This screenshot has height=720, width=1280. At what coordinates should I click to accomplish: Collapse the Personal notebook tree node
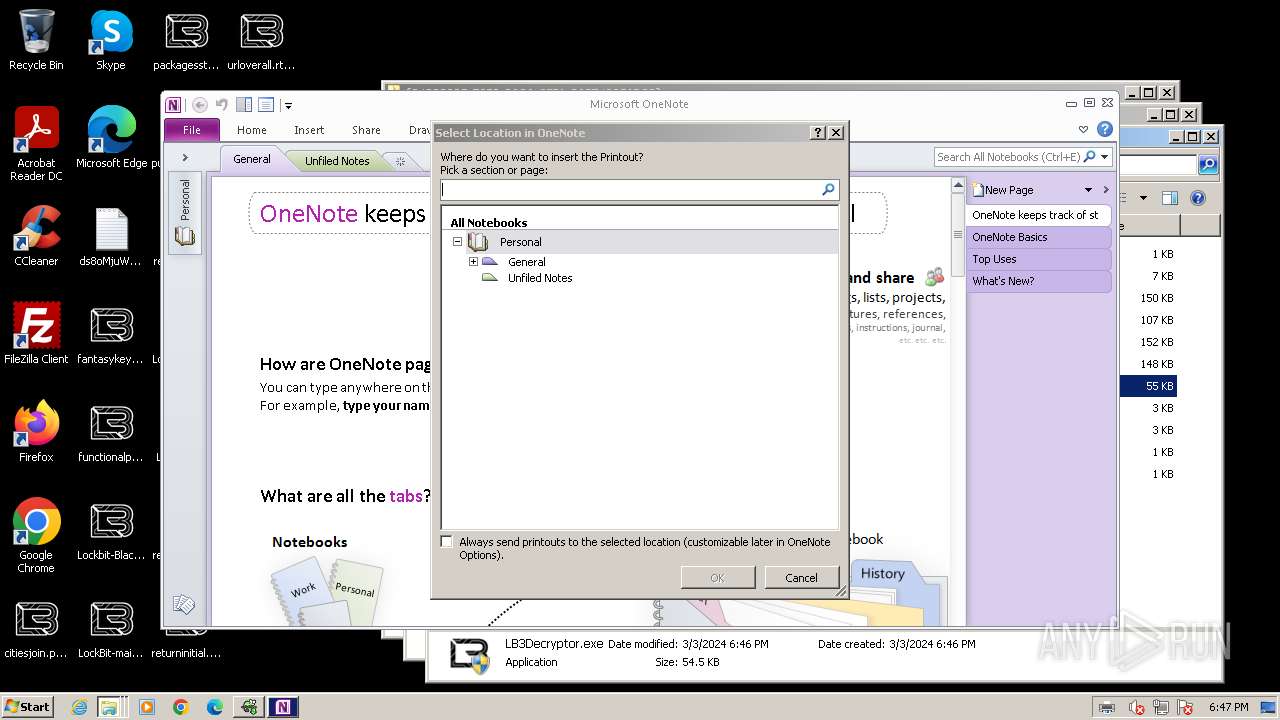pyautogui.click(x=457, y=242)
